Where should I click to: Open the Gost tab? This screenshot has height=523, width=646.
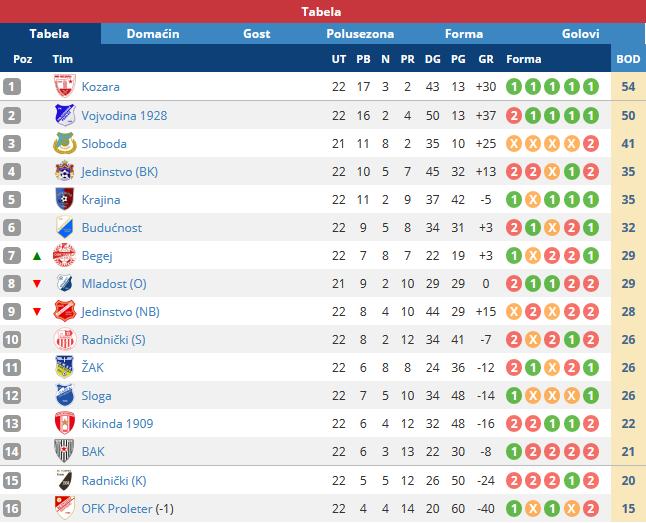point(256,34)
